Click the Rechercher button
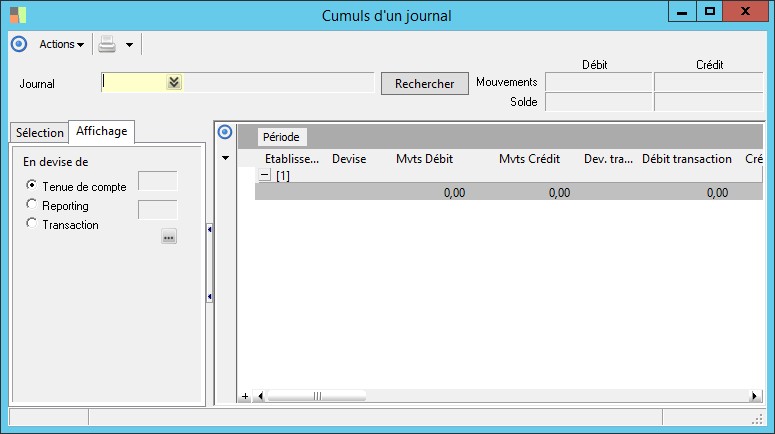 coord(425,84)
